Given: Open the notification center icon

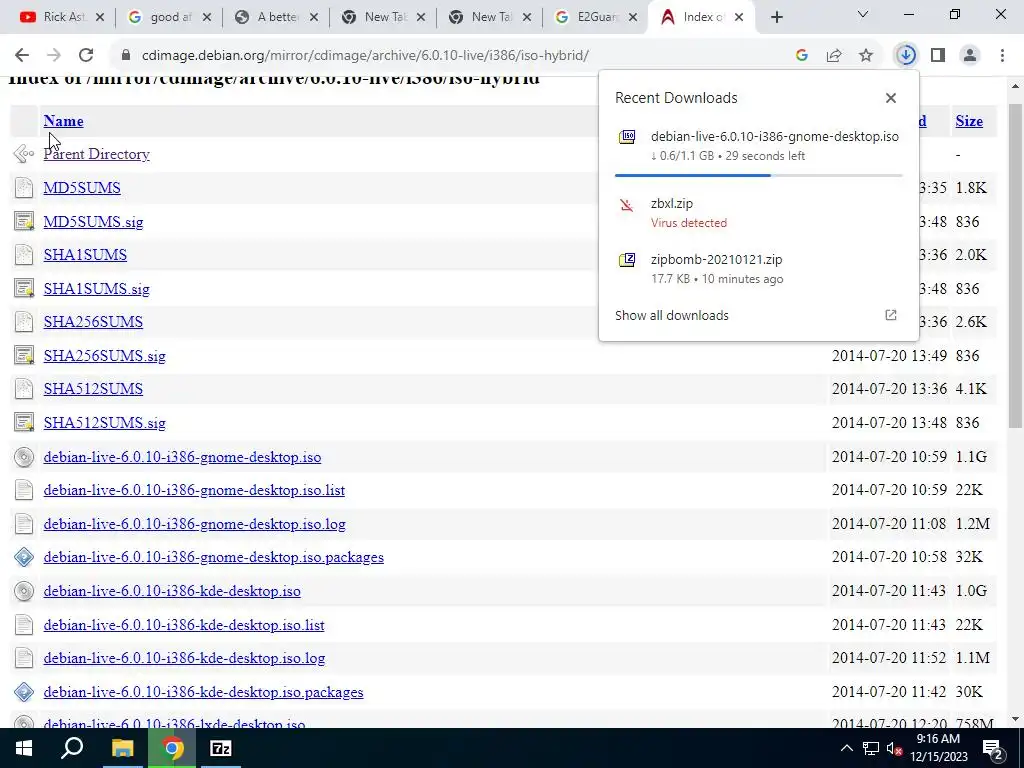Looking at the screenshot, I should [993, 748].
